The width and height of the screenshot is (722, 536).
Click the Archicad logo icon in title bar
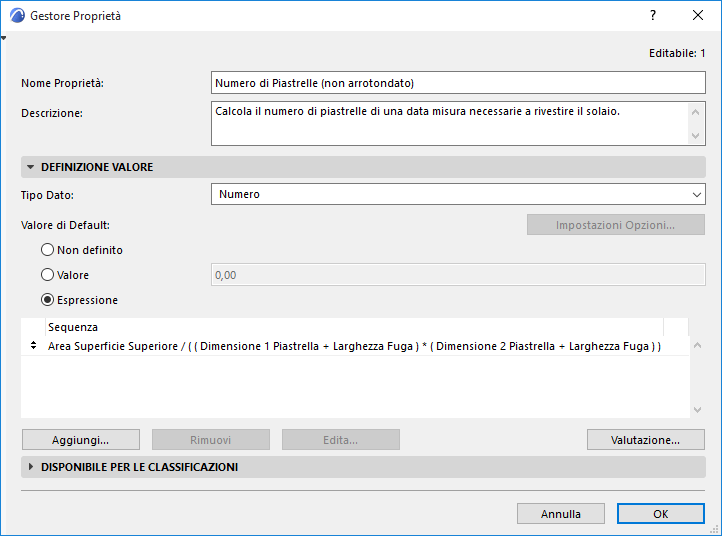17,16
